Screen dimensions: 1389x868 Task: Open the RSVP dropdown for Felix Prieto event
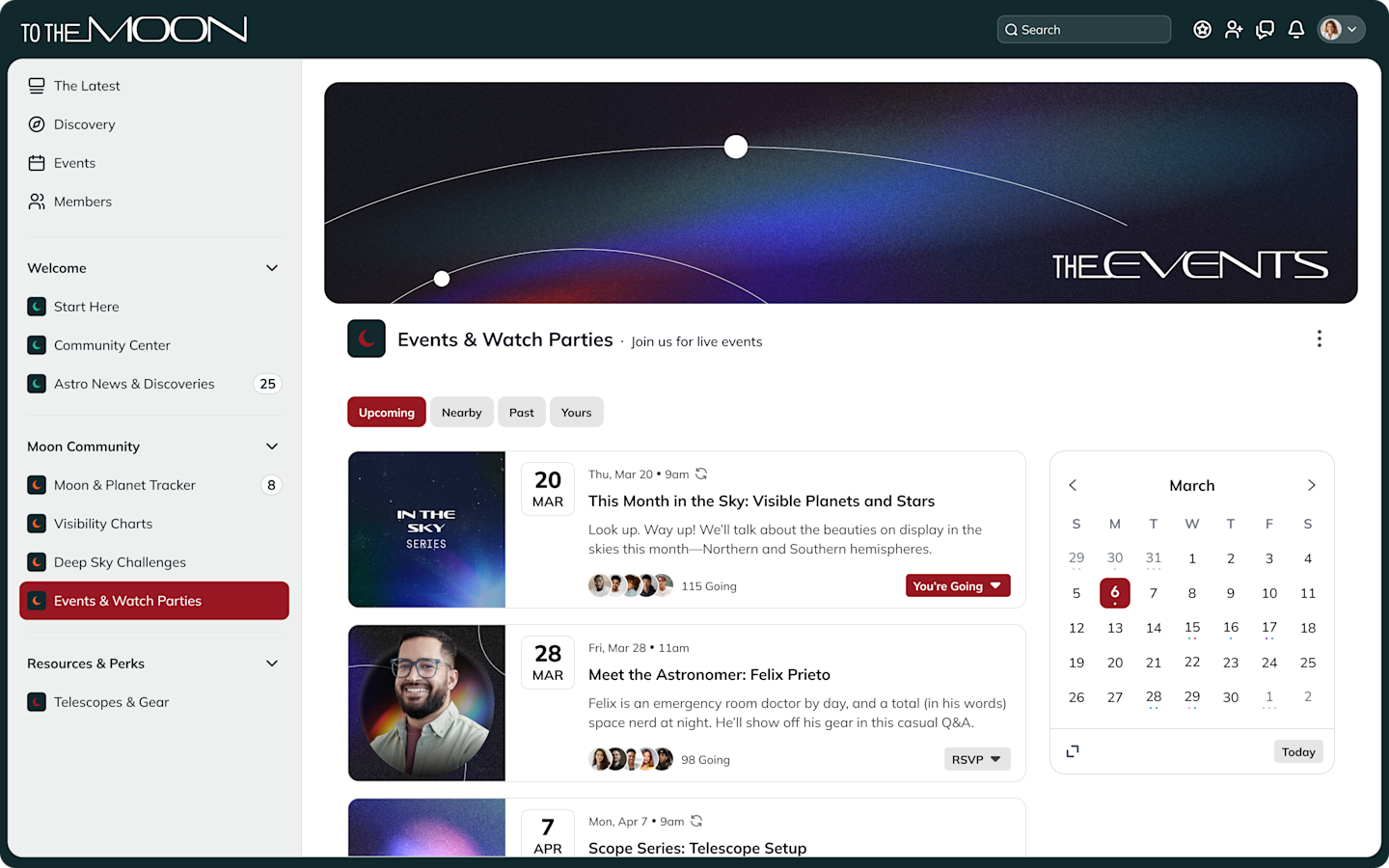[977, 759]
